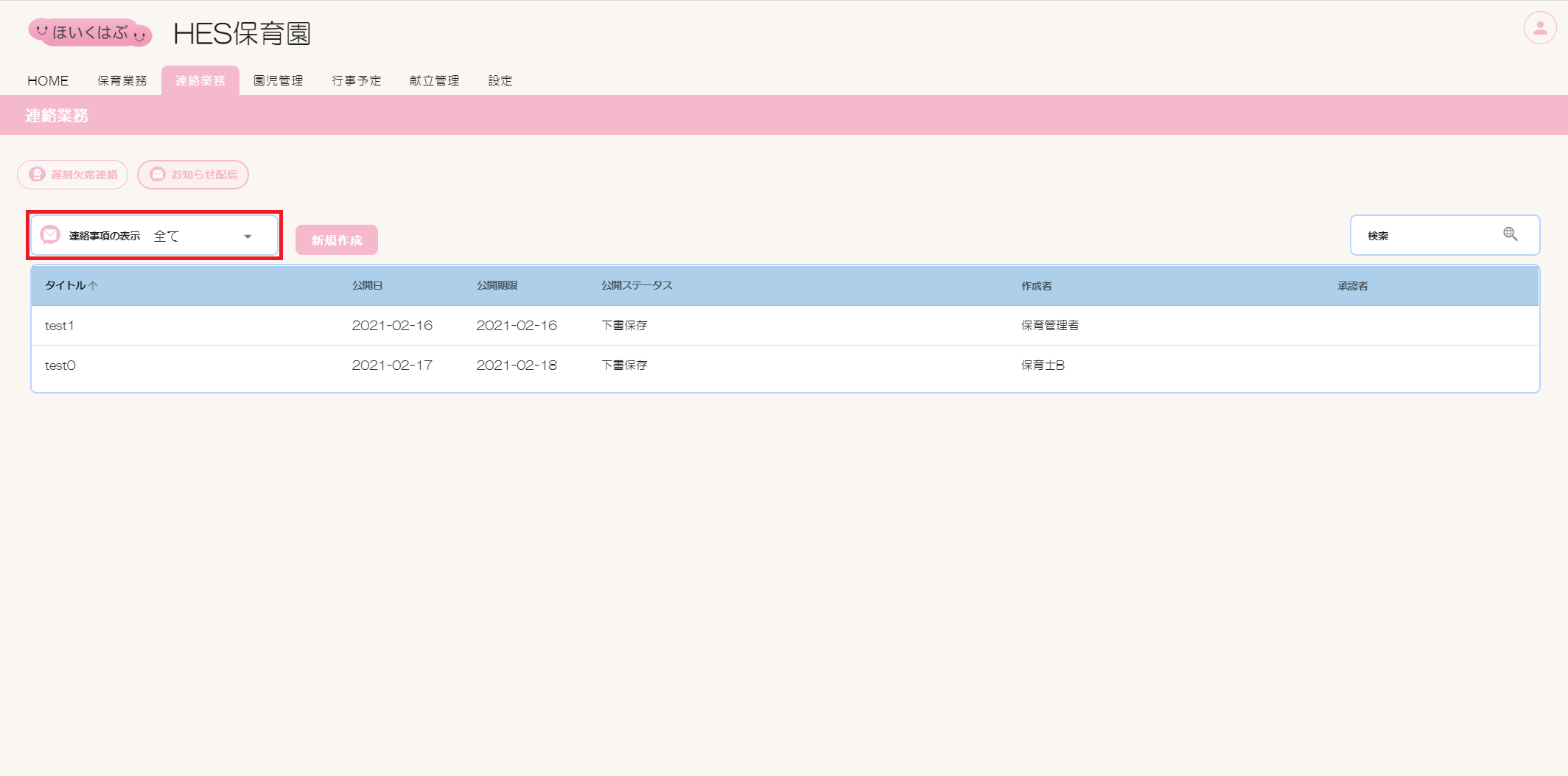The height and width of the screenshot is (776, 1568).
Task: Click the search magnifier icon
Action: pos(1510,234)
